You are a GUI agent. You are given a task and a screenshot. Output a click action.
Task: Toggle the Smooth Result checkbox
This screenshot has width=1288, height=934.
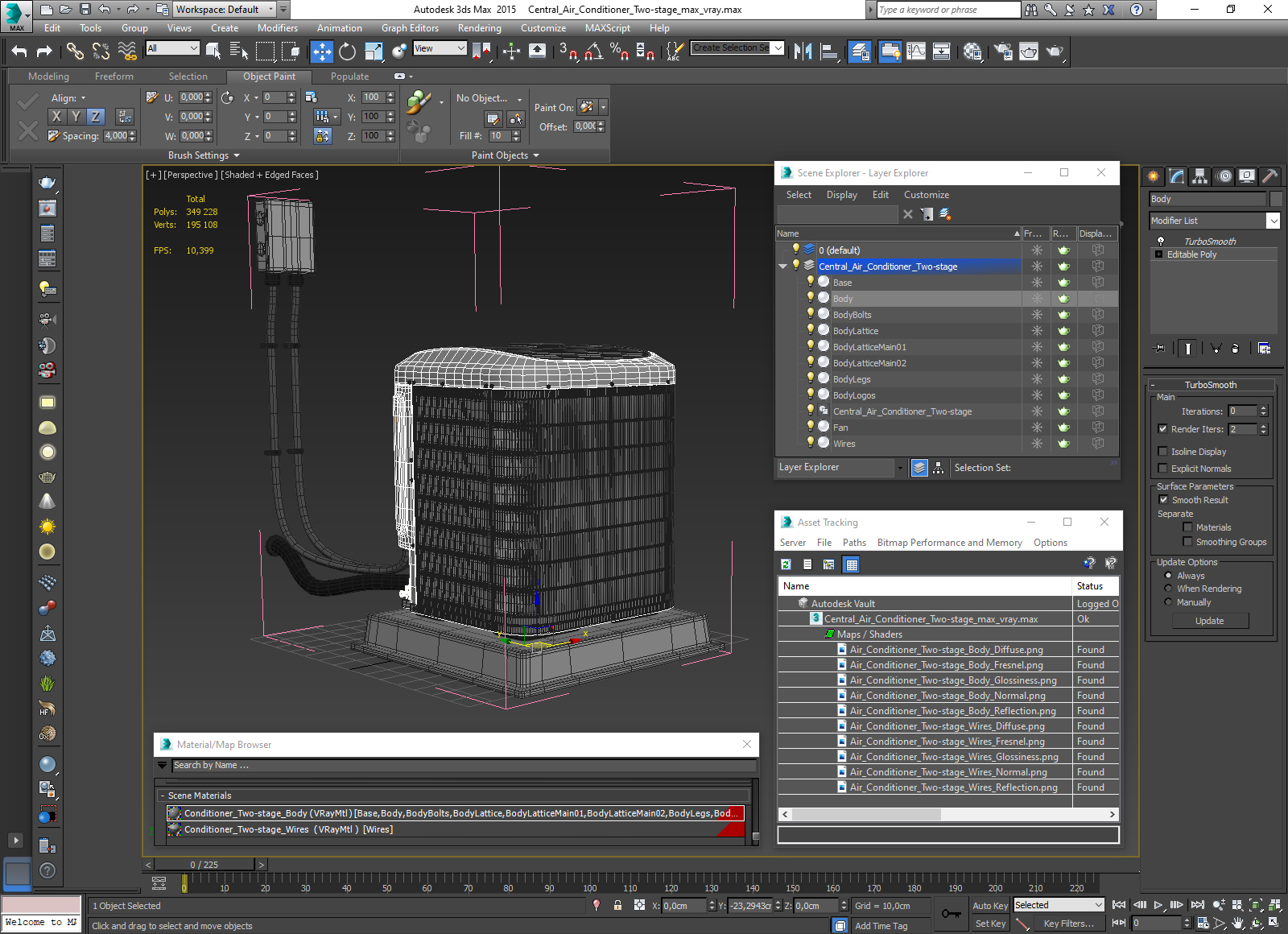tap(1163, 500)
